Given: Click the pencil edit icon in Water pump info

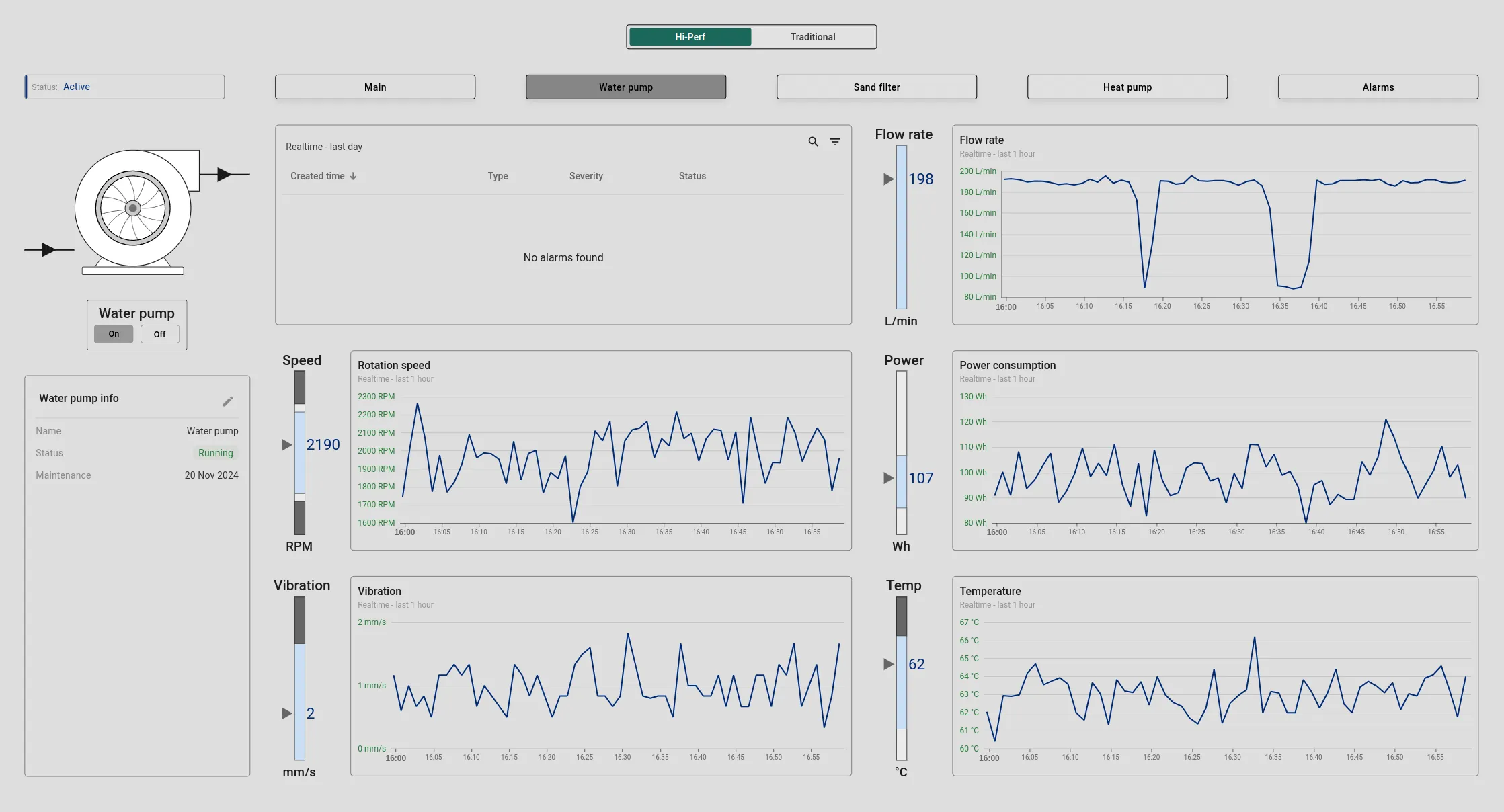Looking at the screenshot, I should 228,401.
